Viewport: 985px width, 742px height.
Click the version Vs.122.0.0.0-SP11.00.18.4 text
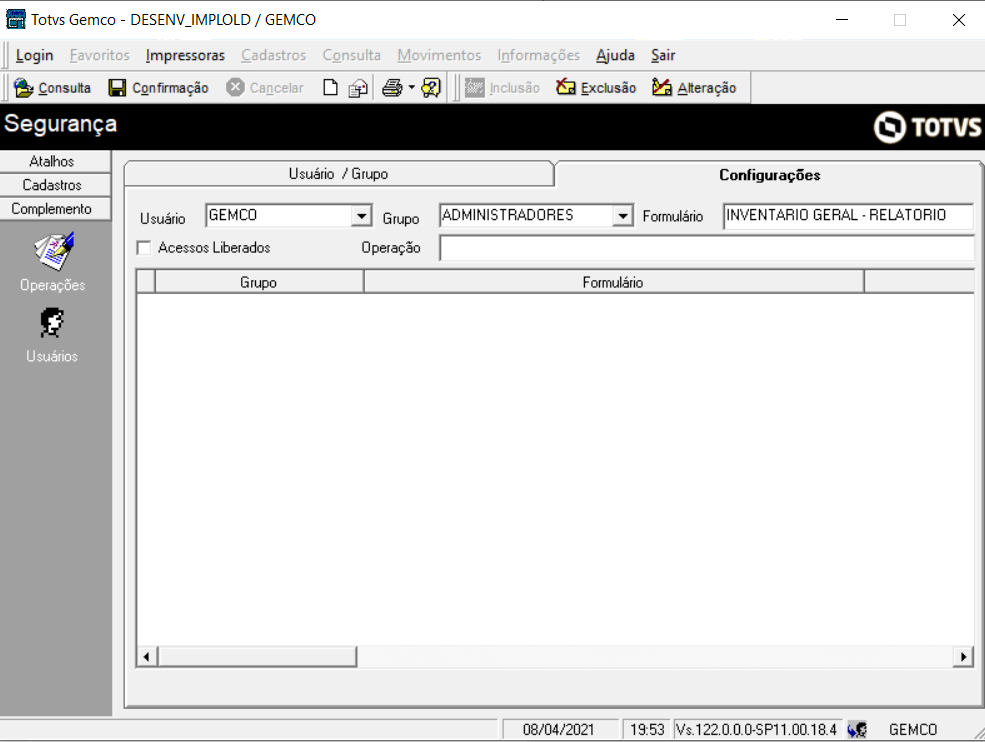(x=756, y=729)
